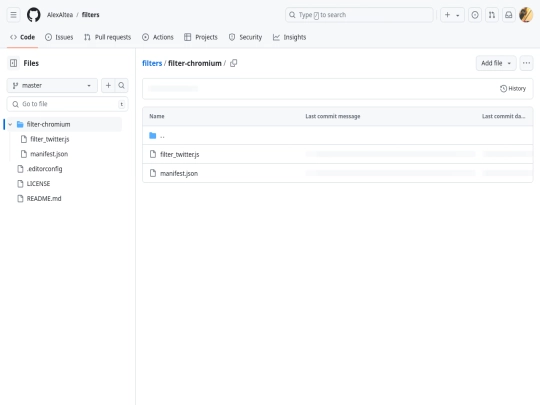The width and height of the screenshot is (540, 405).
Task: Open the hamburger navigation menu
Action: pos(13,15)
